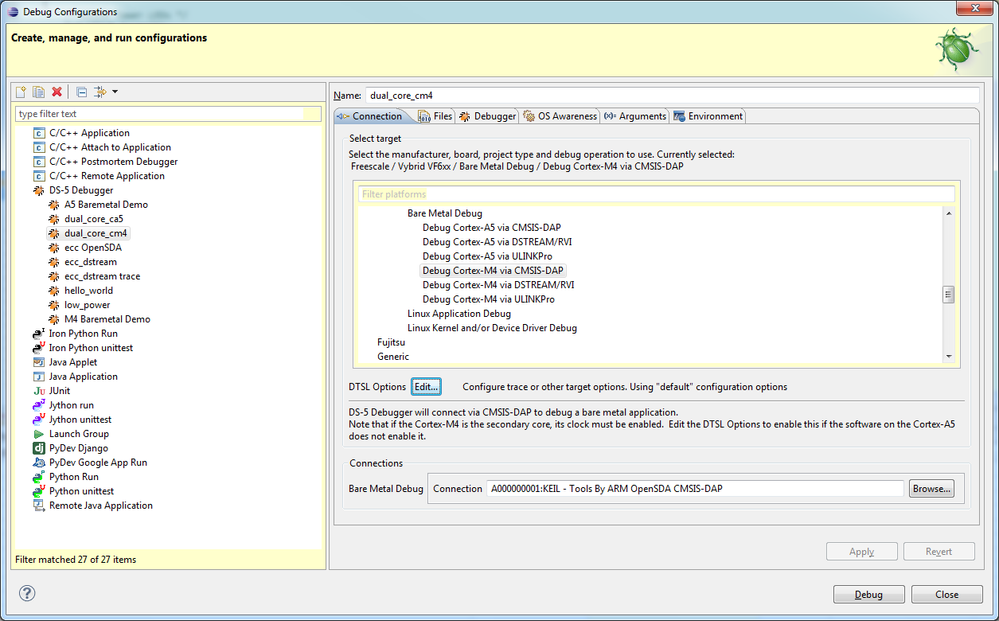Select the ecc_dstream trace configuration
This screenshot has height=621, width=999.
(102, 276)
